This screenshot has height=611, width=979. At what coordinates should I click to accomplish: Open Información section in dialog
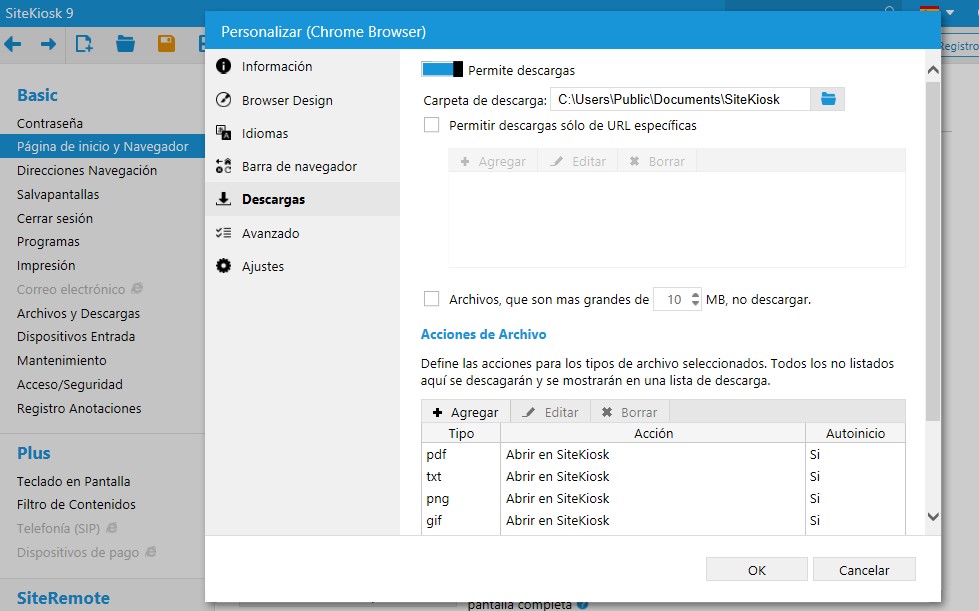[277, 67]
